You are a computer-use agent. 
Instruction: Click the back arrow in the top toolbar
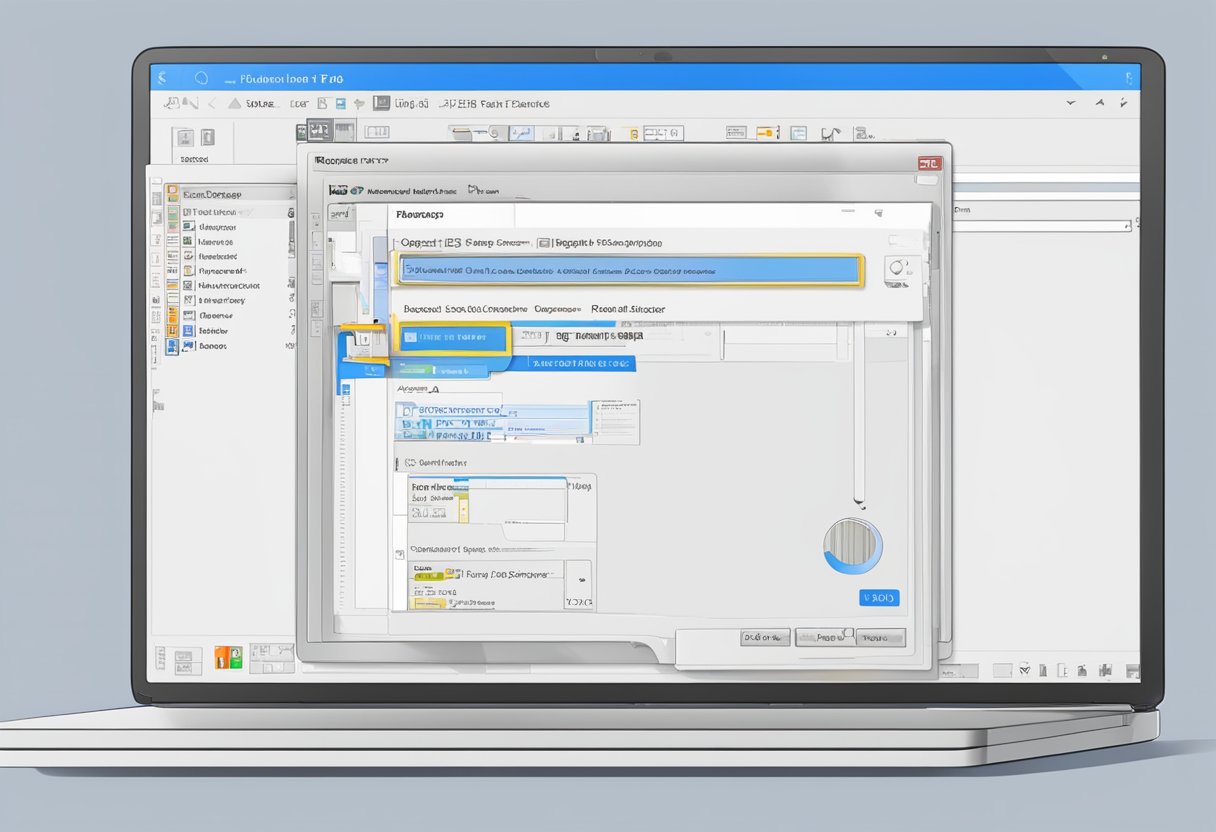(210, 103)
